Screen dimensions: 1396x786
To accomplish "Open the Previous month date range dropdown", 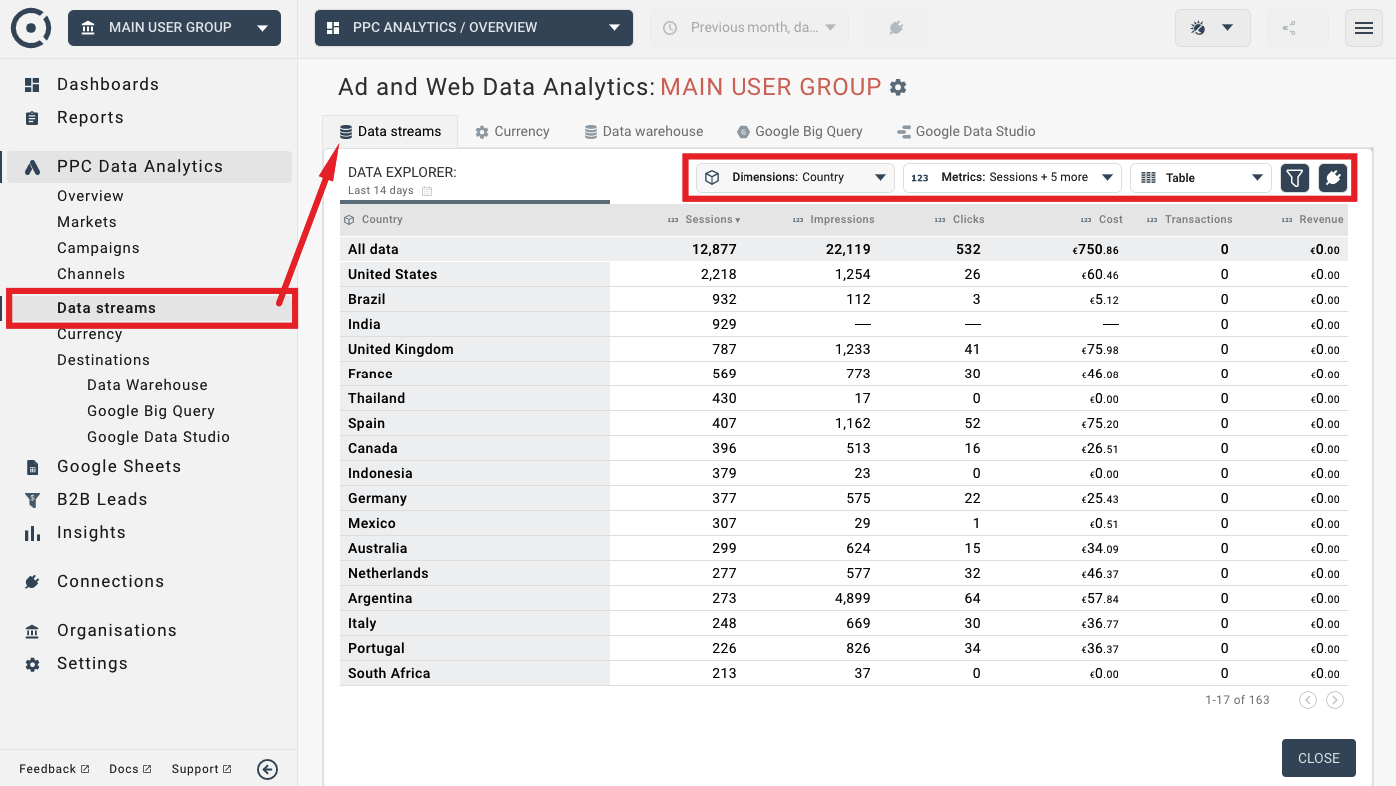I will 749,28.
